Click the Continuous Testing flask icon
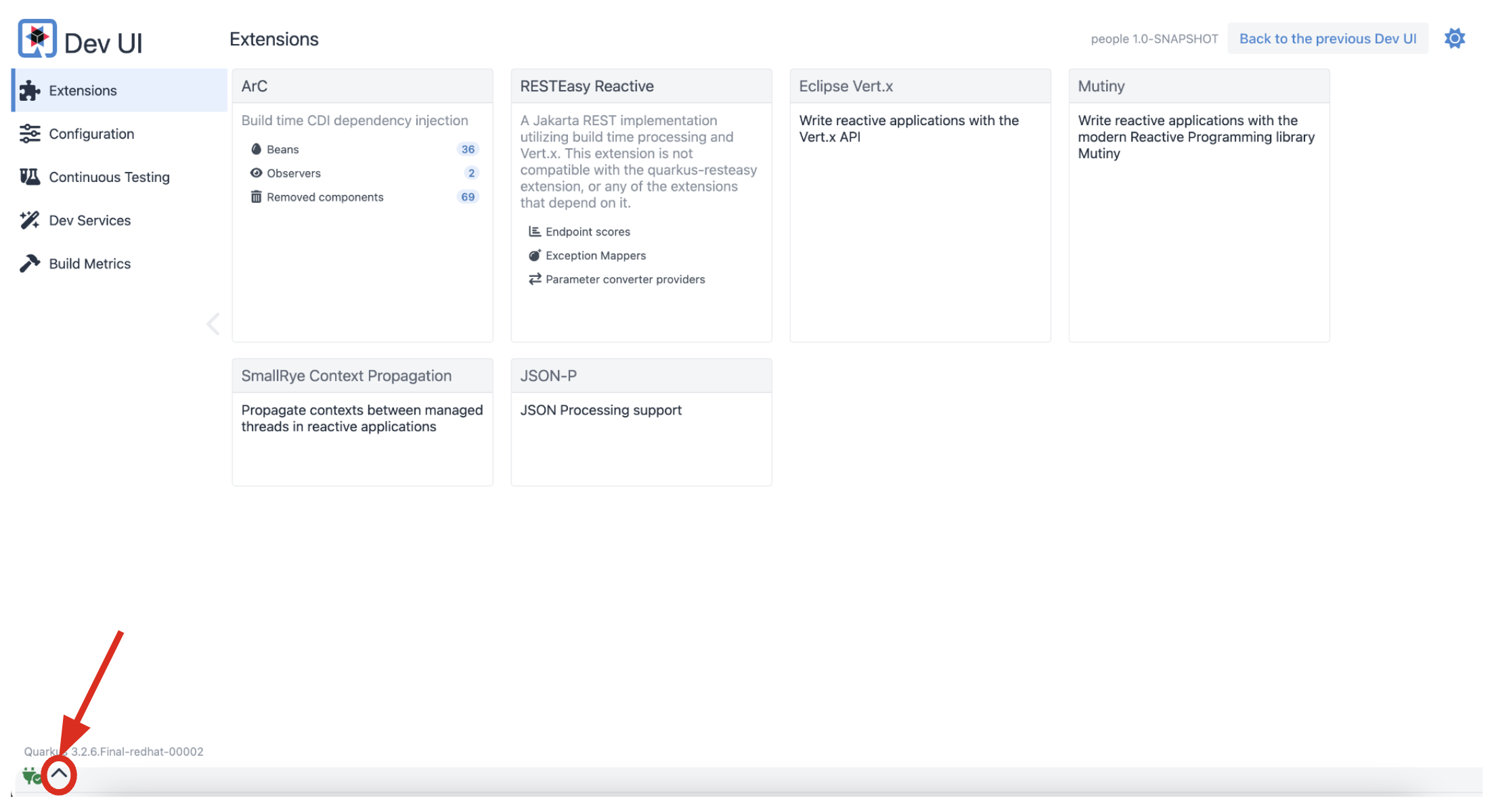 coord(30,177)
